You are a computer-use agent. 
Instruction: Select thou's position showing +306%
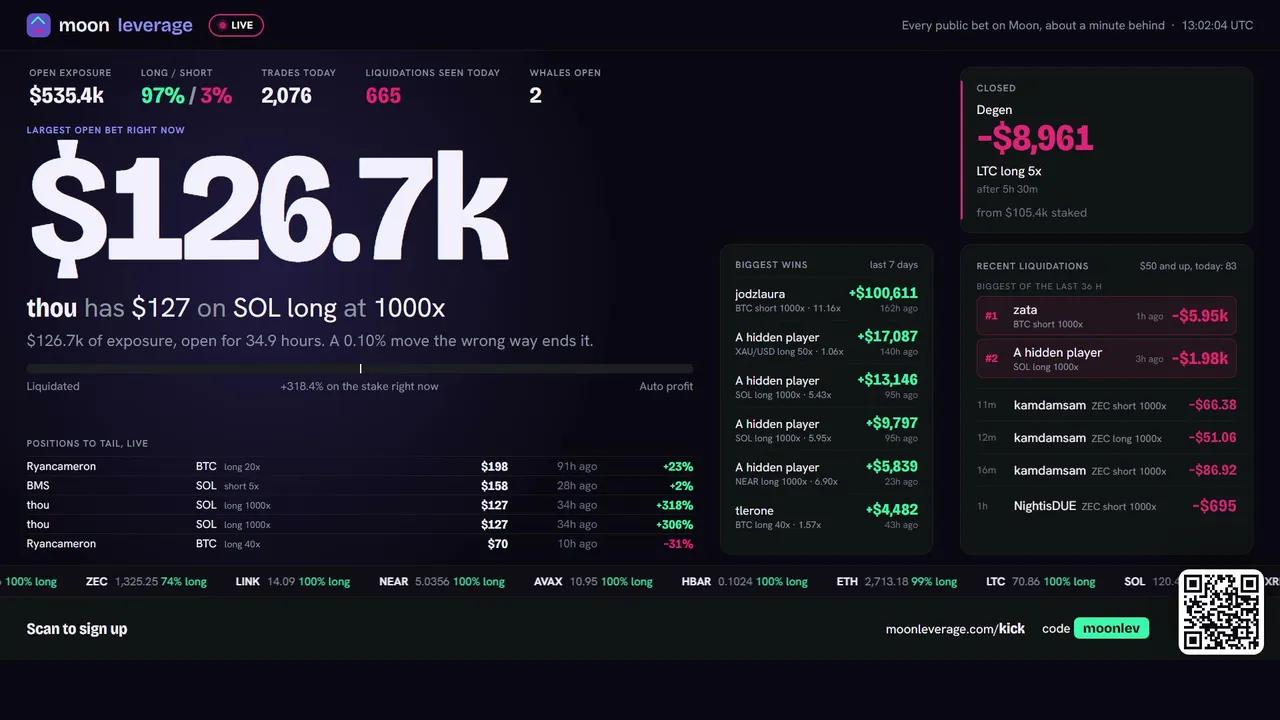tap(360, 524)
